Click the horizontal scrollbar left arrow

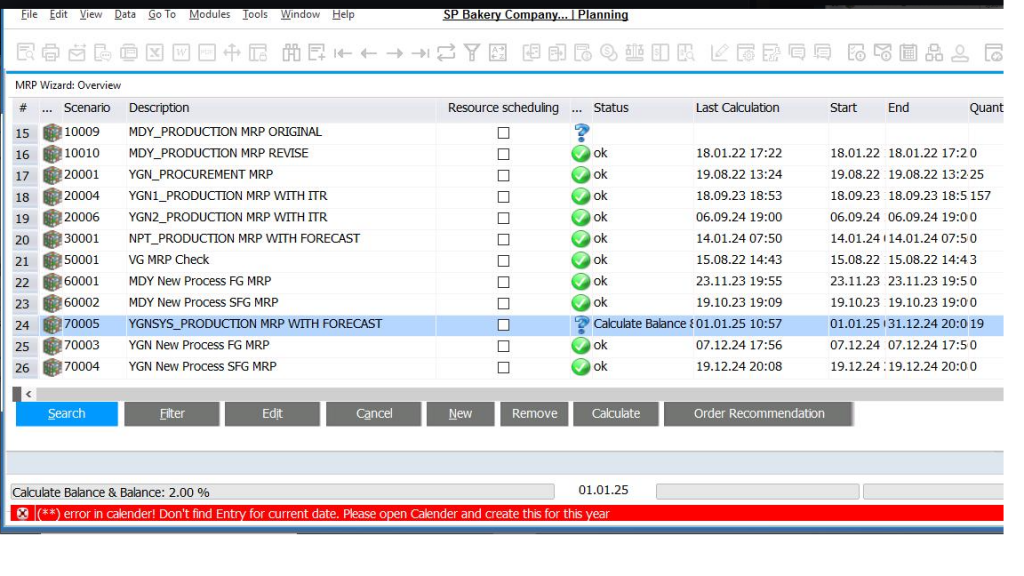28,395
